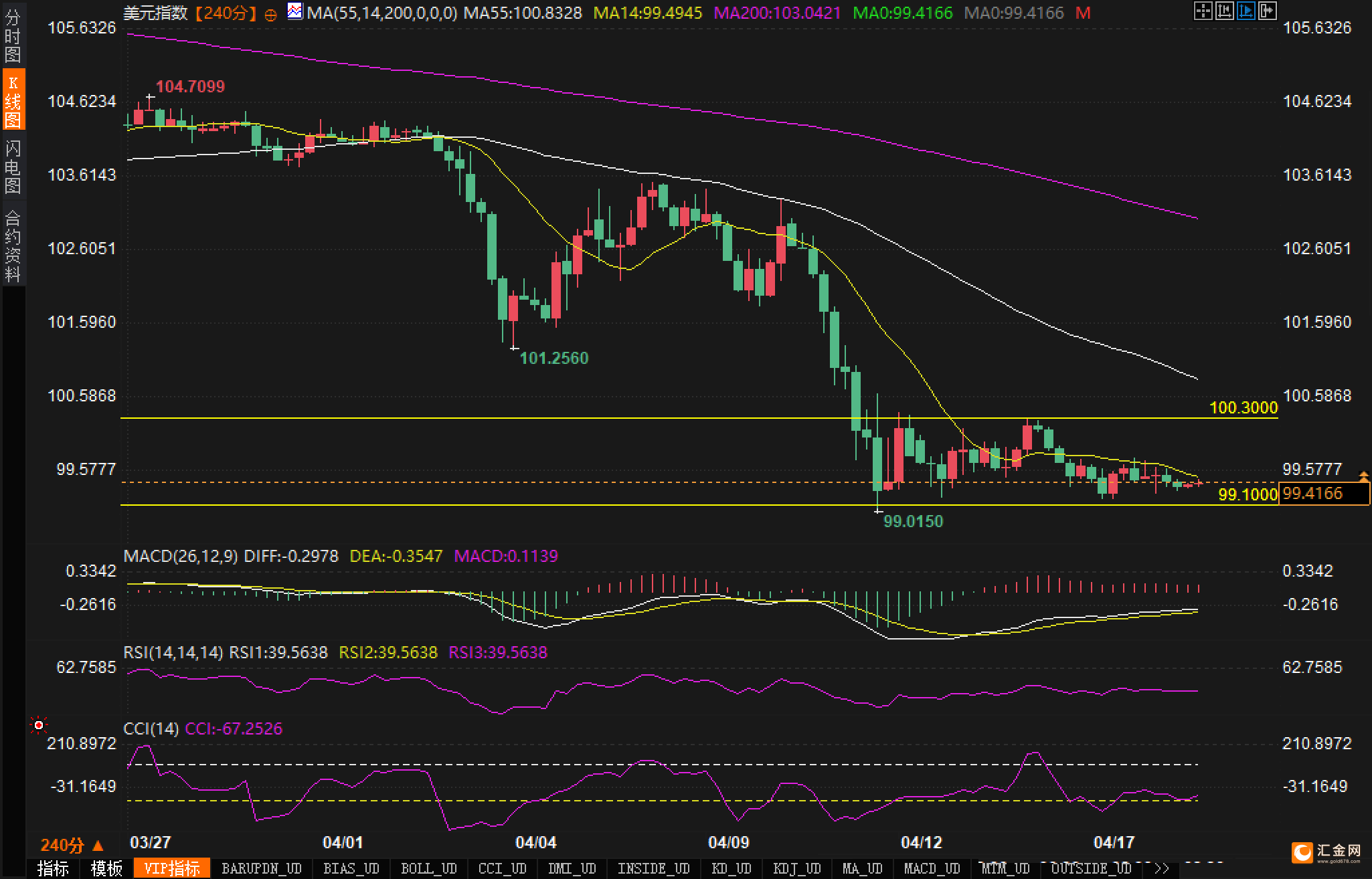
Task: Click the MA55:100.8328 value
Action: tap(523, 13)
